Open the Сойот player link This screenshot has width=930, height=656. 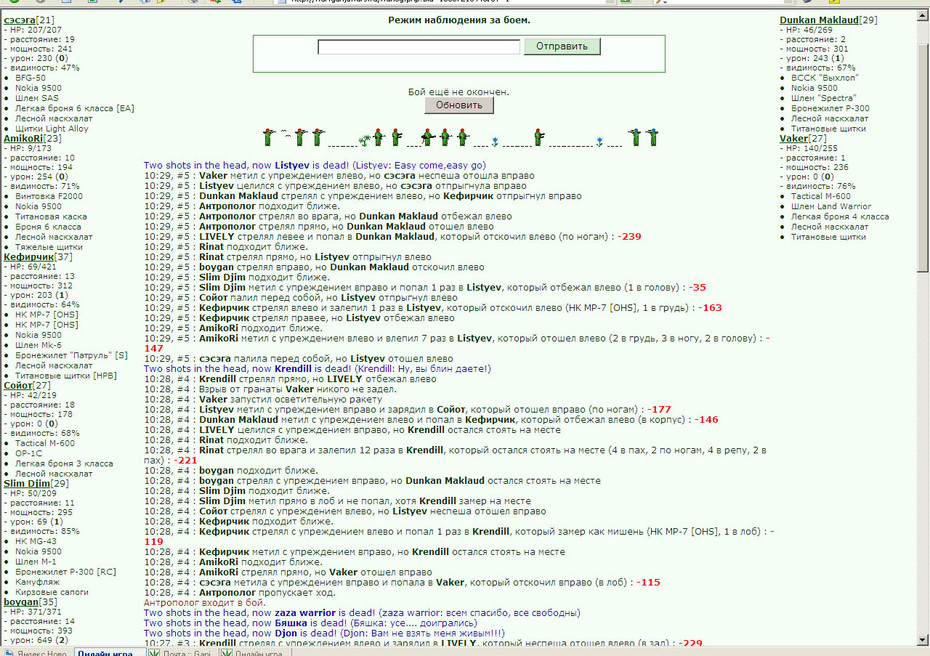tap(18, 386)
